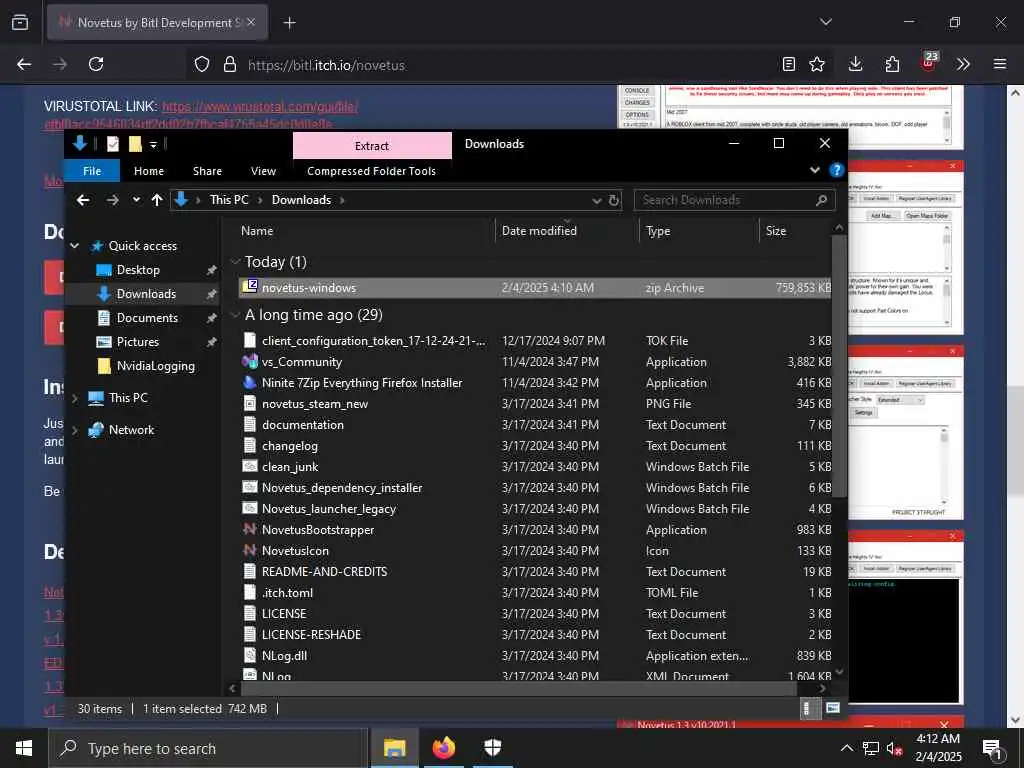Toggle Firefox reader view icon
1024x768 pixels.
(x=789, y=64)
